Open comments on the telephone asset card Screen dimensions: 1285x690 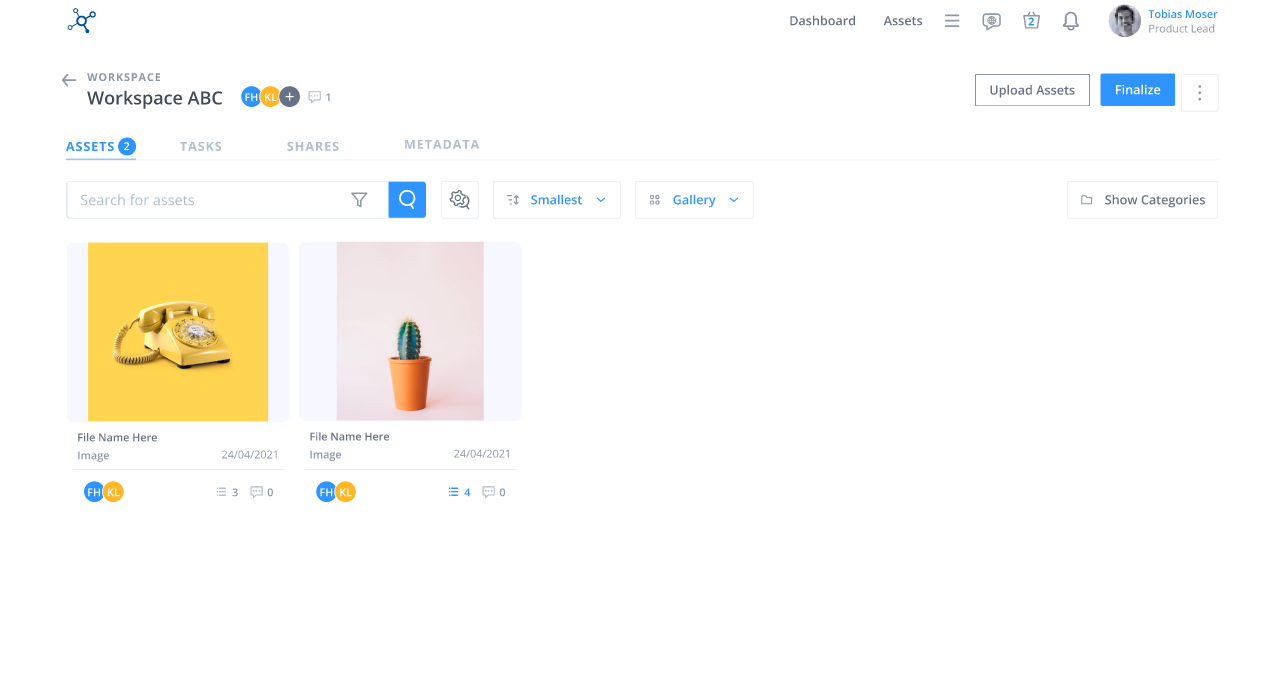[x=256, y=491]
